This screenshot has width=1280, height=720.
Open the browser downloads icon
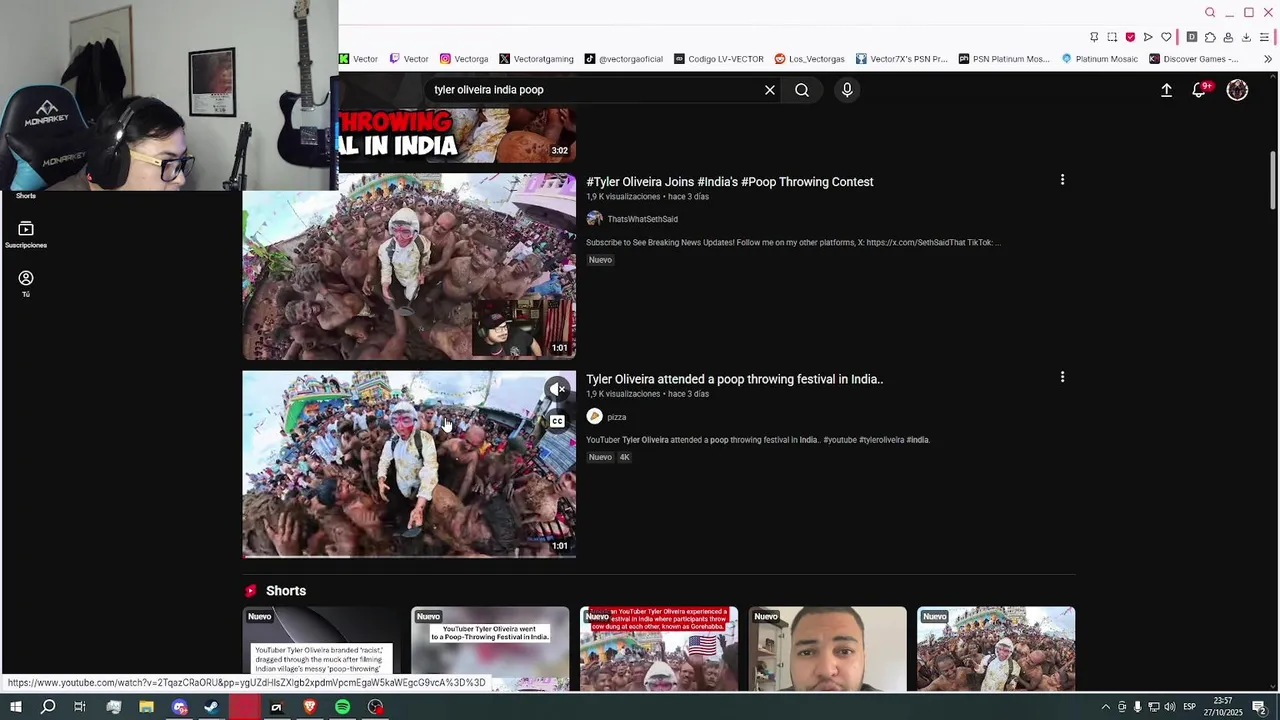coord(1246,37)
